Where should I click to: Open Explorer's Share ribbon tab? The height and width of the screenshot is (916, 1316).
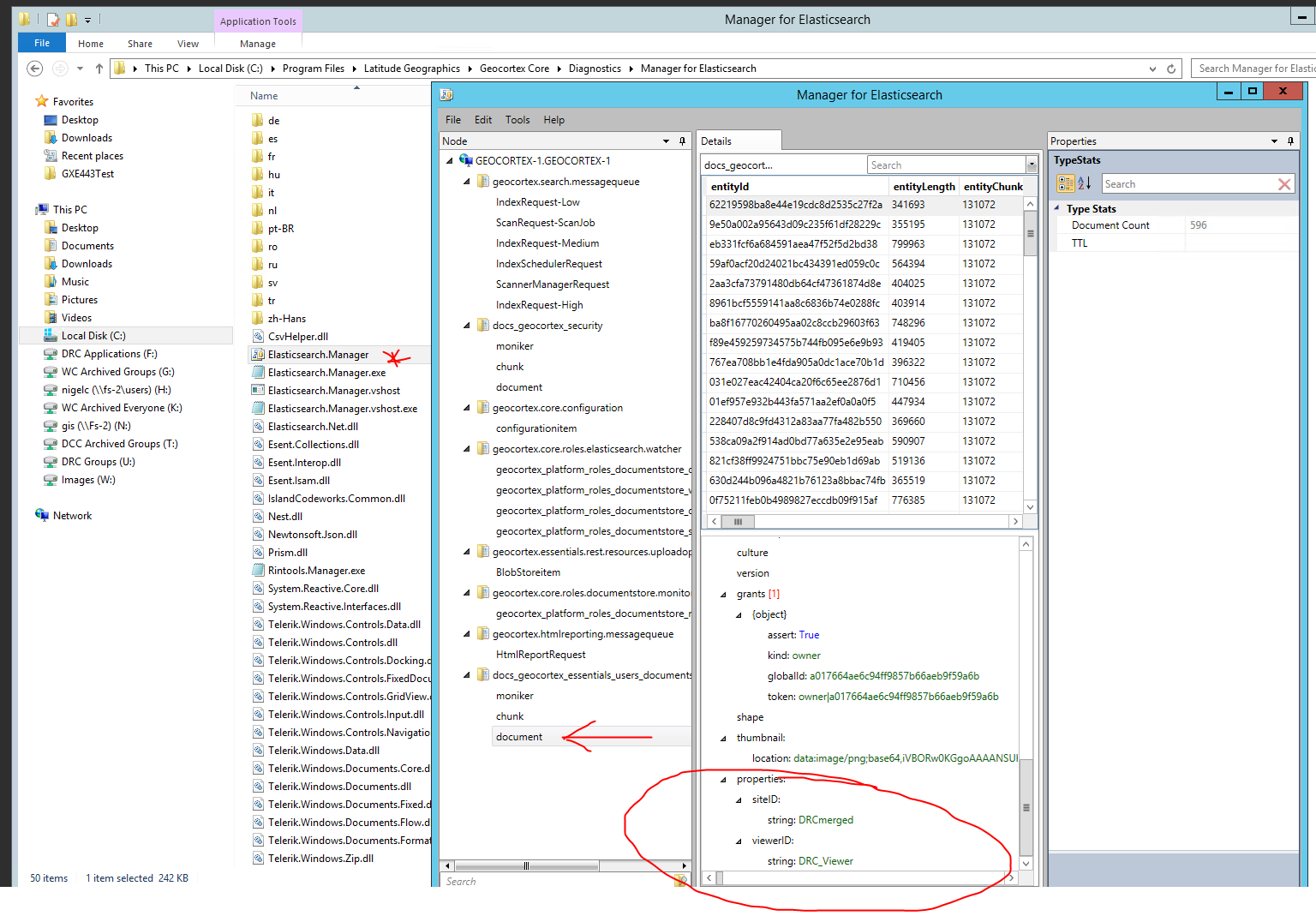(x=141, y=44)
